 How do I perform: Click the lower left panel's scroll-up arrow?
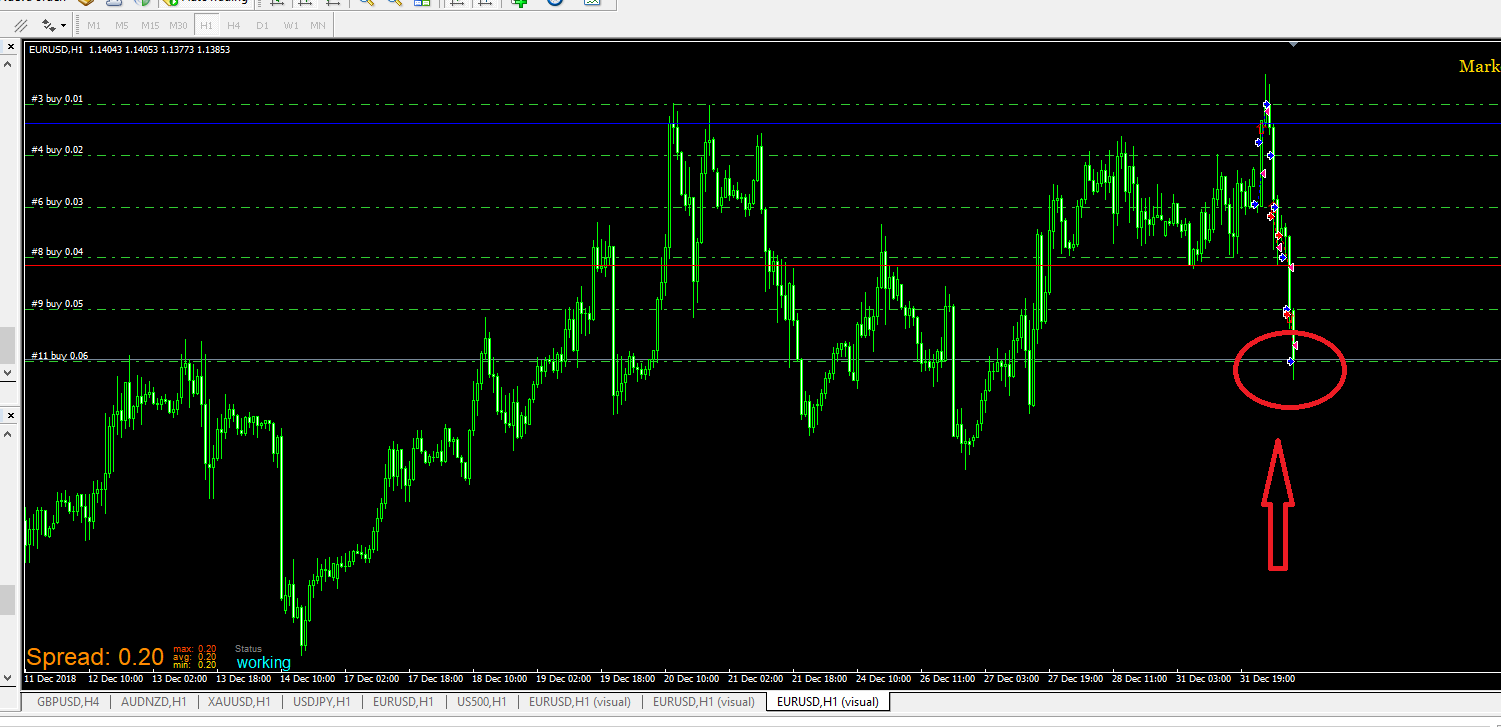[x=8, y=433]
